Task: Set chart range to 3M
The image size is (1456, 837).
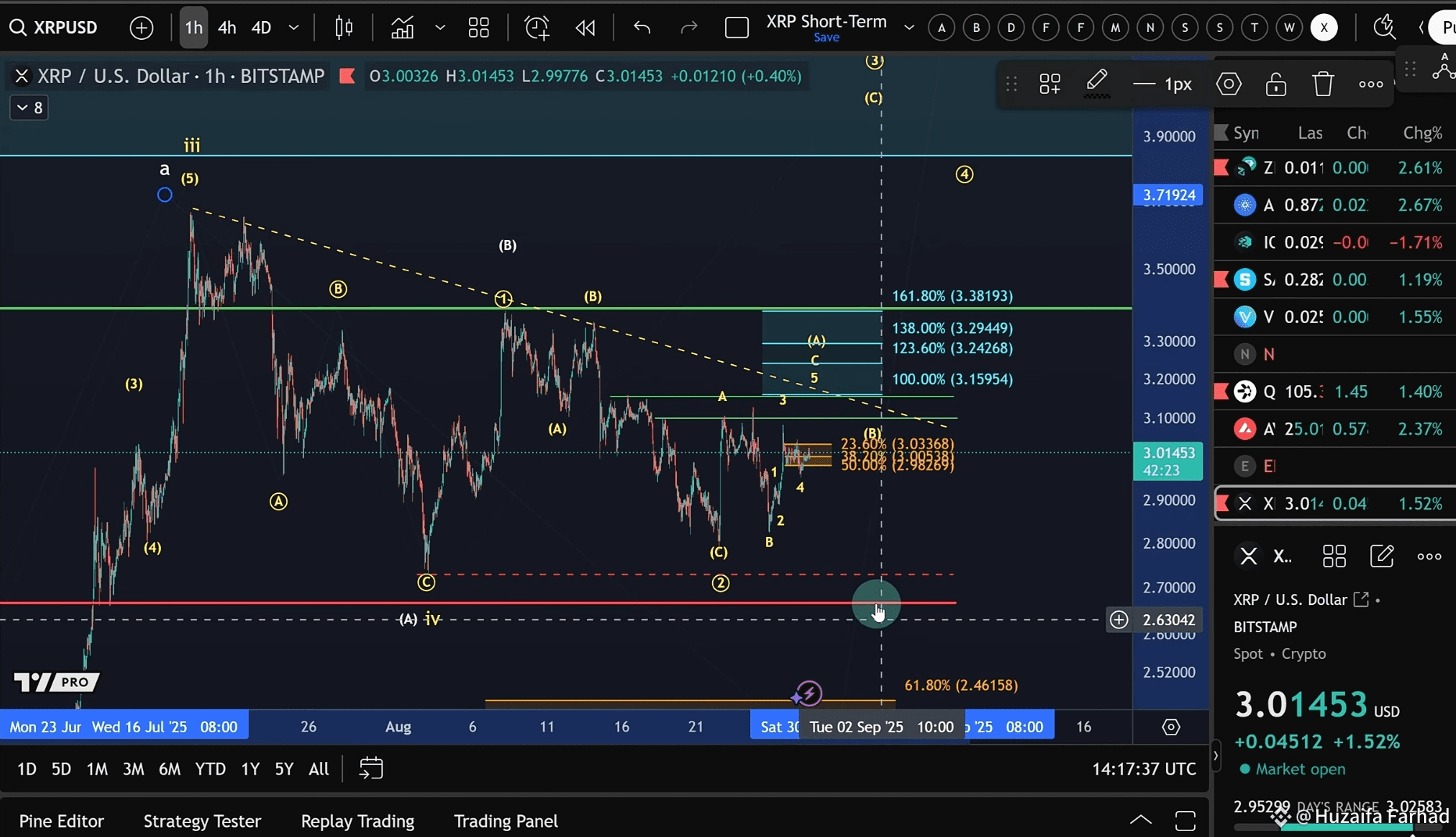Action: [134, 769]
